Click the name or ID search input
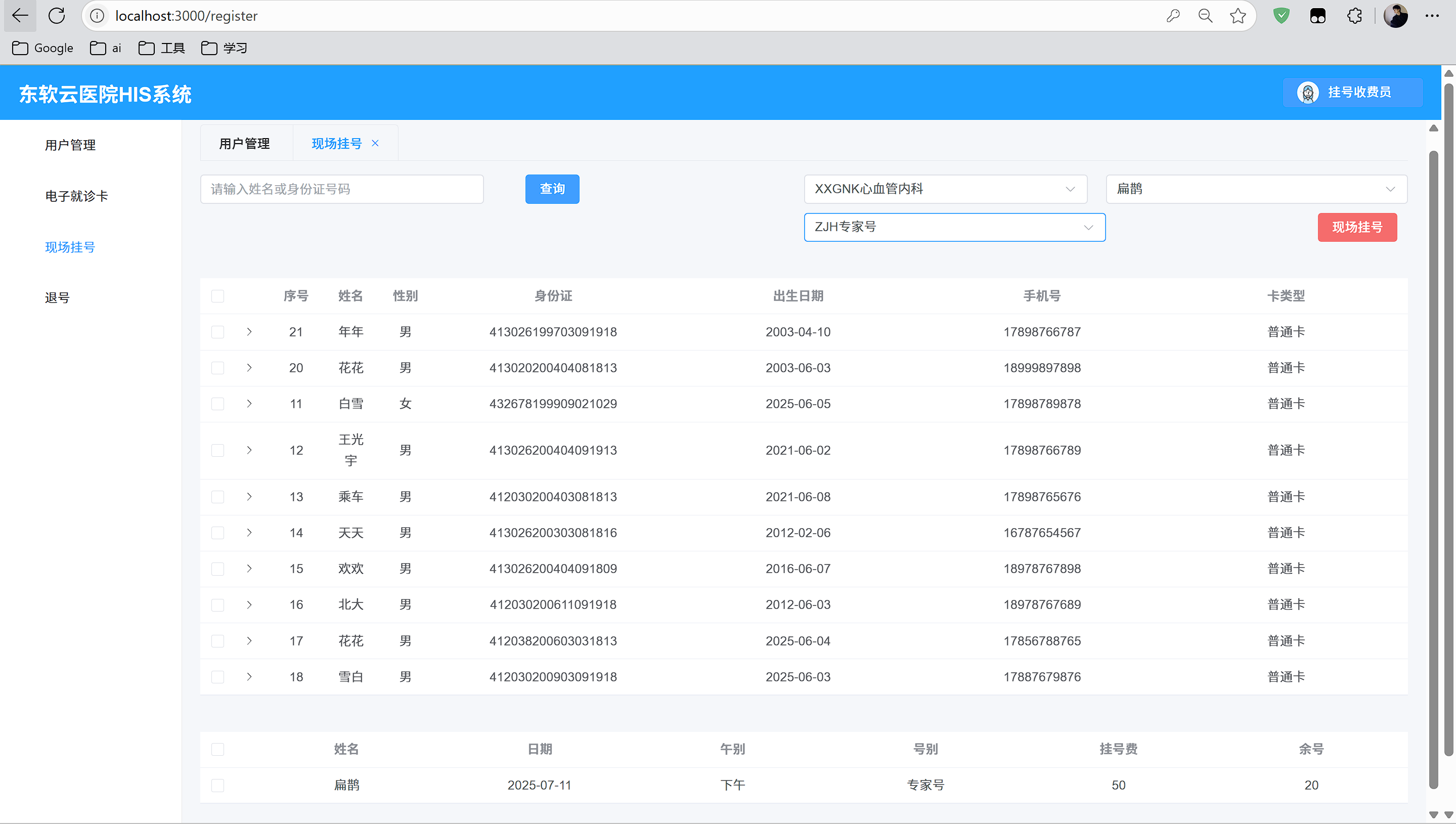The height and width of the screenshot is (824, 1456). pyautogui.click(x=342, y=189)
